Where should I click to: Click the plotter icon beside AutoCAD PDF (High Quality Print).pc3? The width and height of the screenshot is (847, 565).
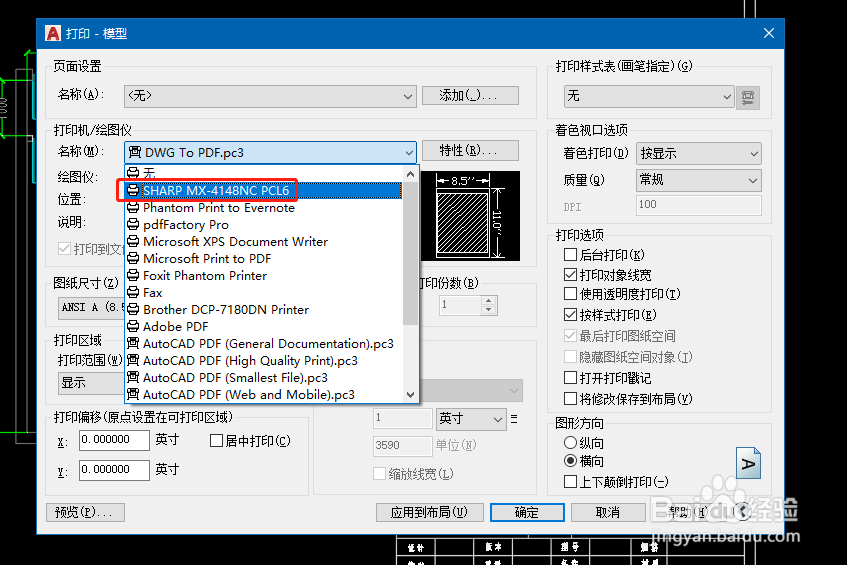[133, 361]
